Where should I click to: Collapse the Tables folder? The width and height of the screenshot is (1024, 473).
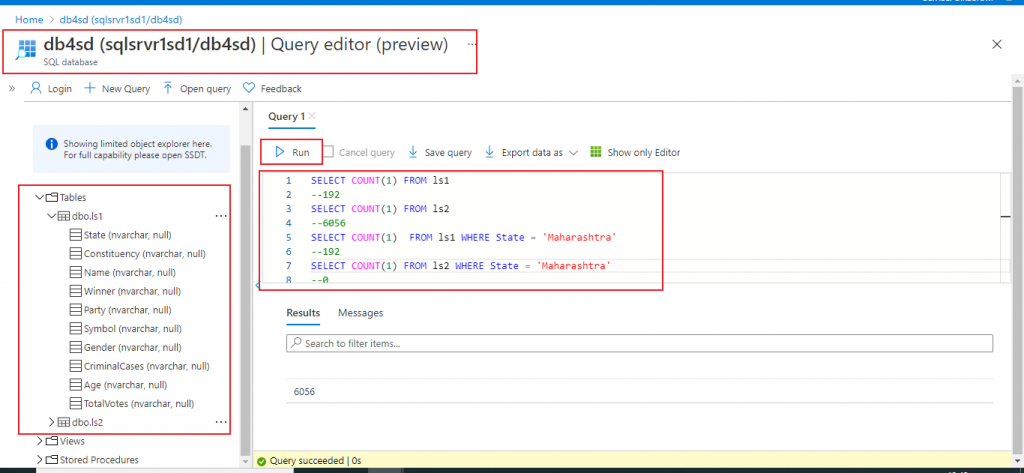click(41, 198)
